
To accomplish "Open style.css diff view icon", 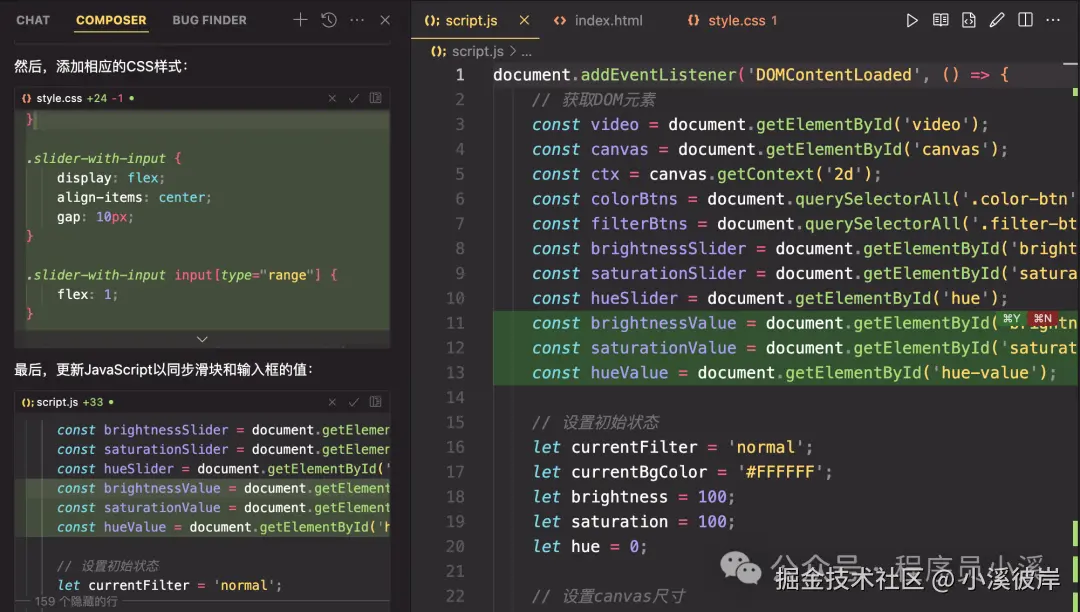I will pyautogui.click(x=375, y=98).
